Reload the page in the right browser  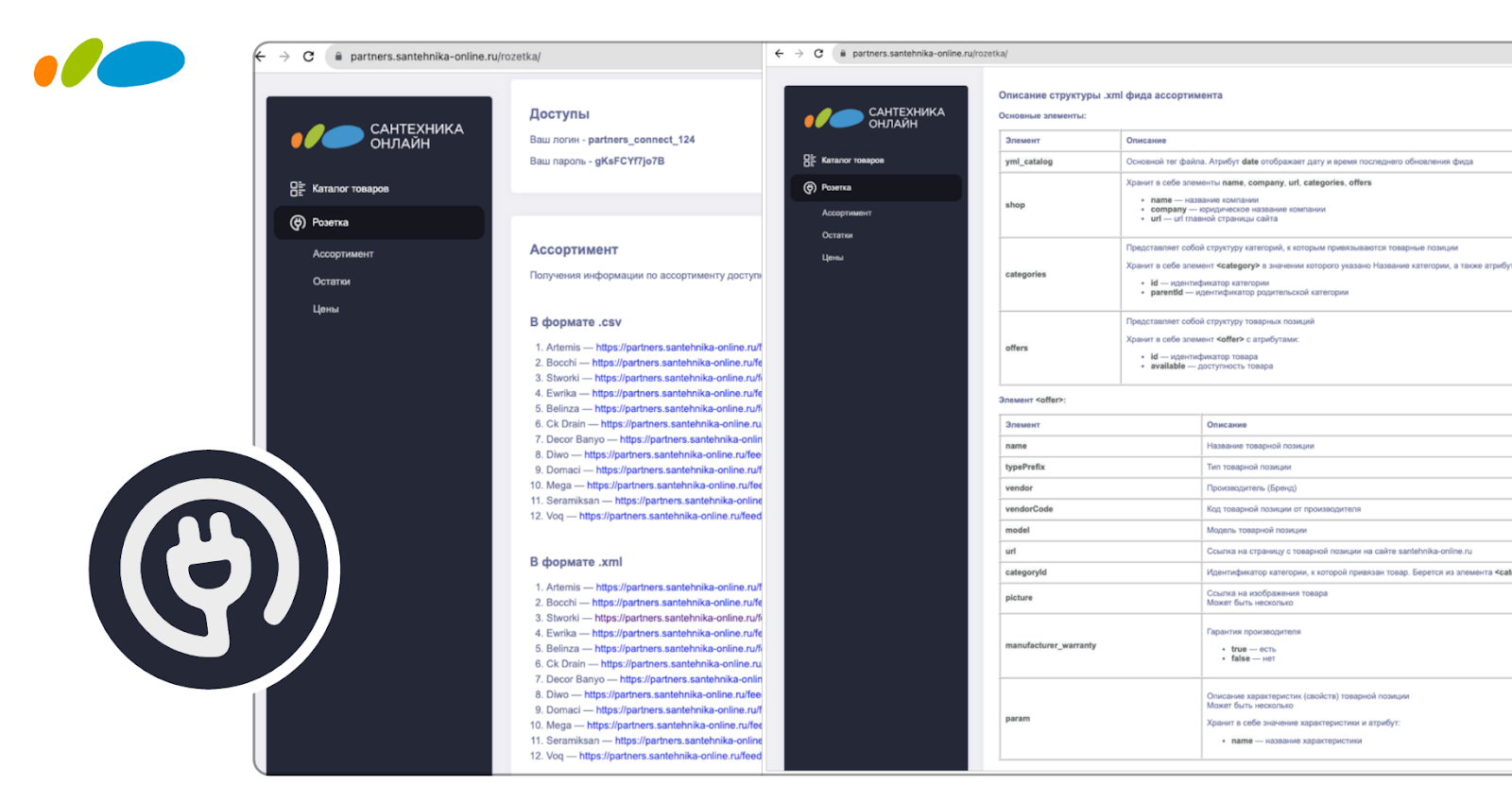point(818,54)
